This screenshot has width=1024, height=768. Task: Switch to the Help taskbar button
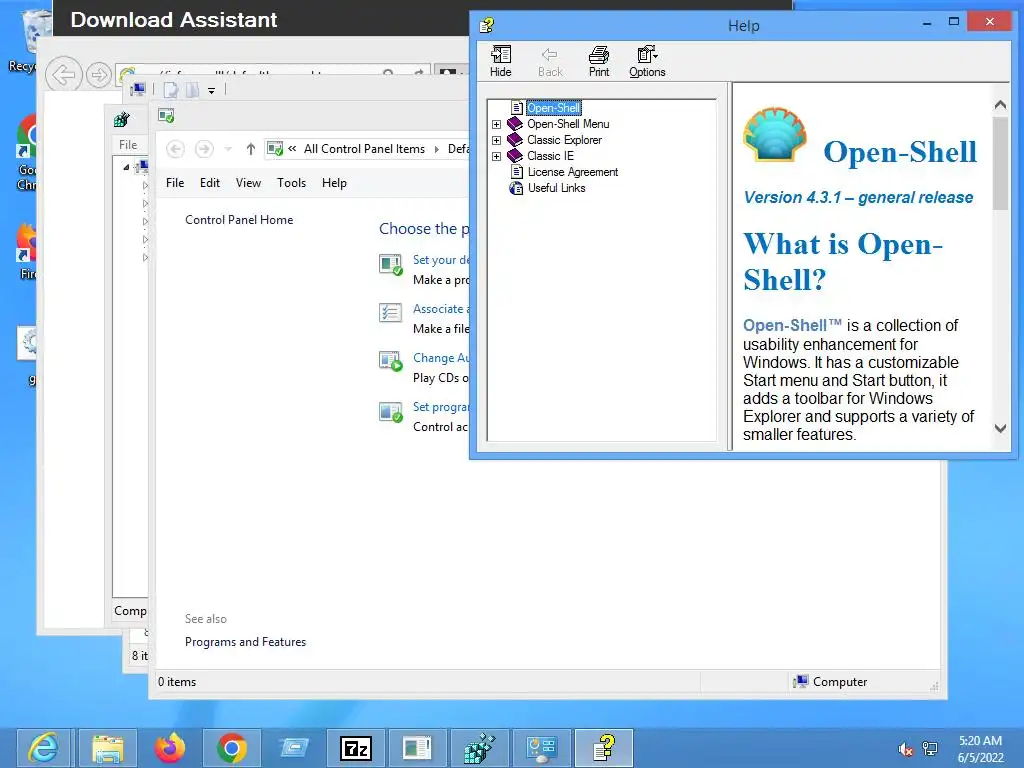tap(604, 748)
